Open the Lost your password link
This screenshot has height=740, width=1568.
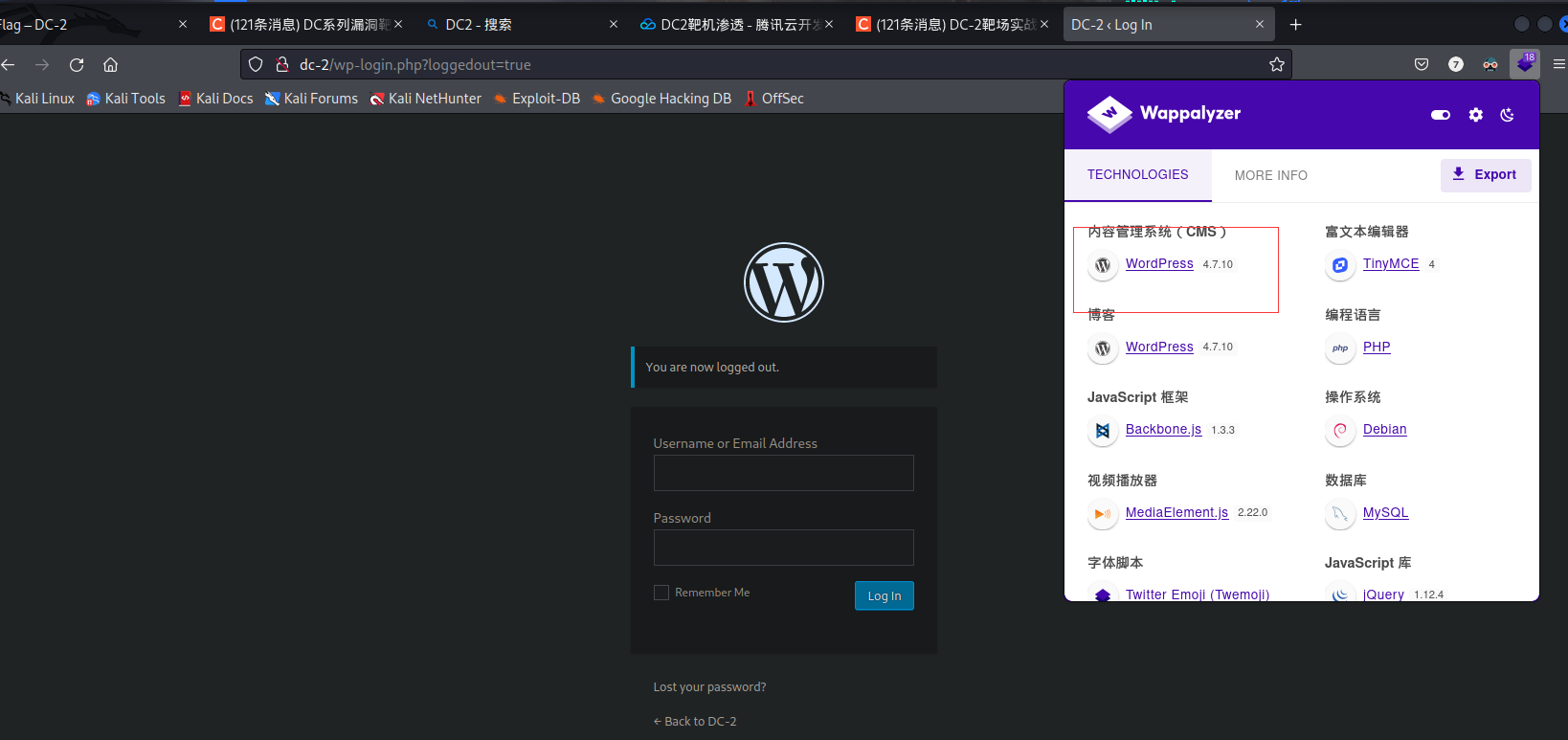click(709, 686)
